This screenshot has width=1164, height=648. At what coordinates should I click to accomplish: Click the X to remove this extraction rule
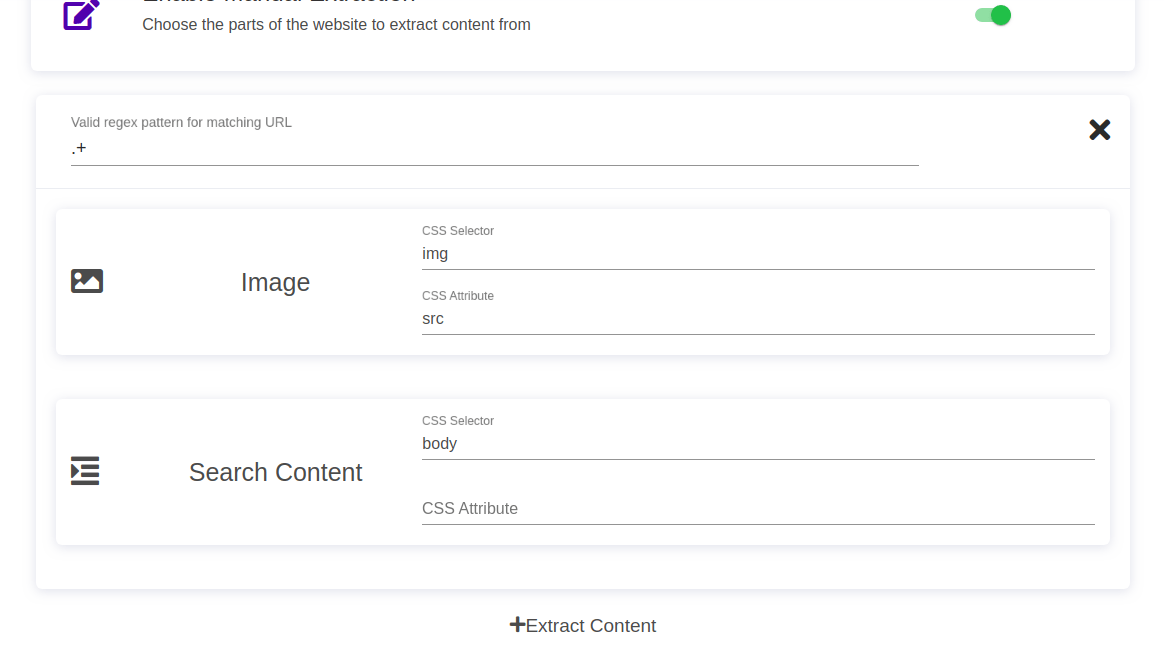tap(1099, 130)
